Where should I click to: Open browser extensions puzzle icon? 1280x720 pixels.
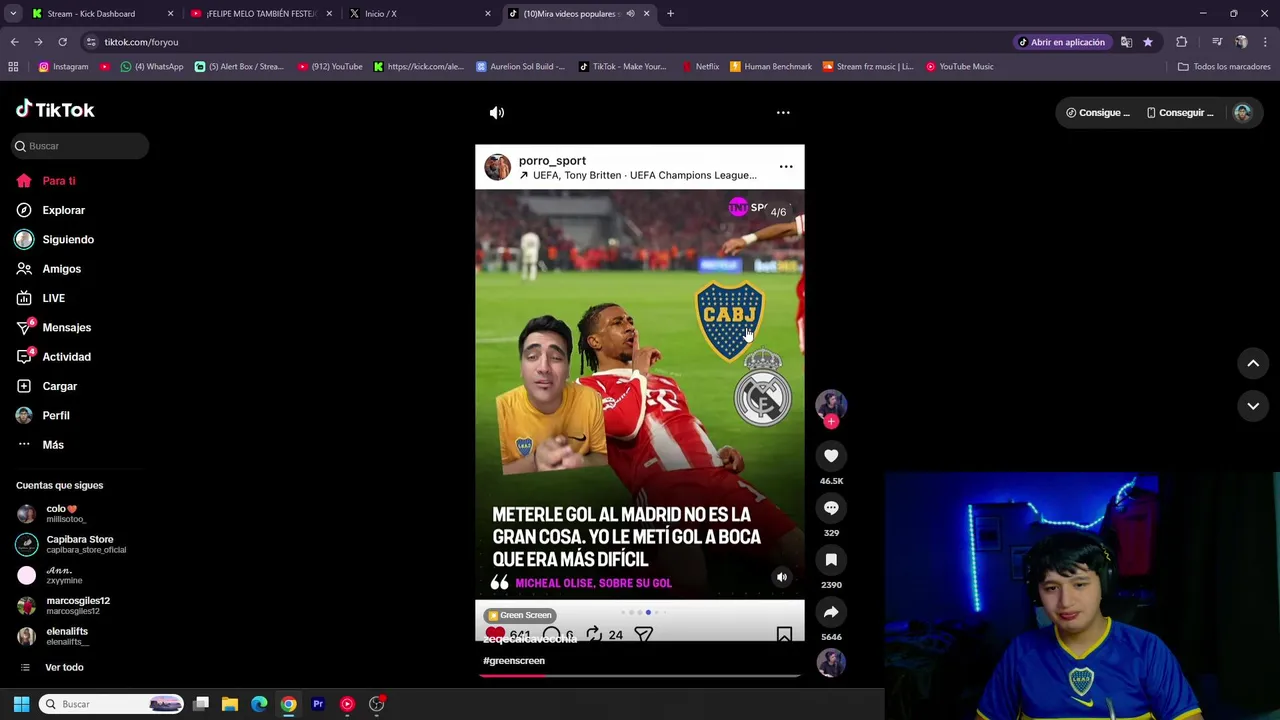point(1181,42)
